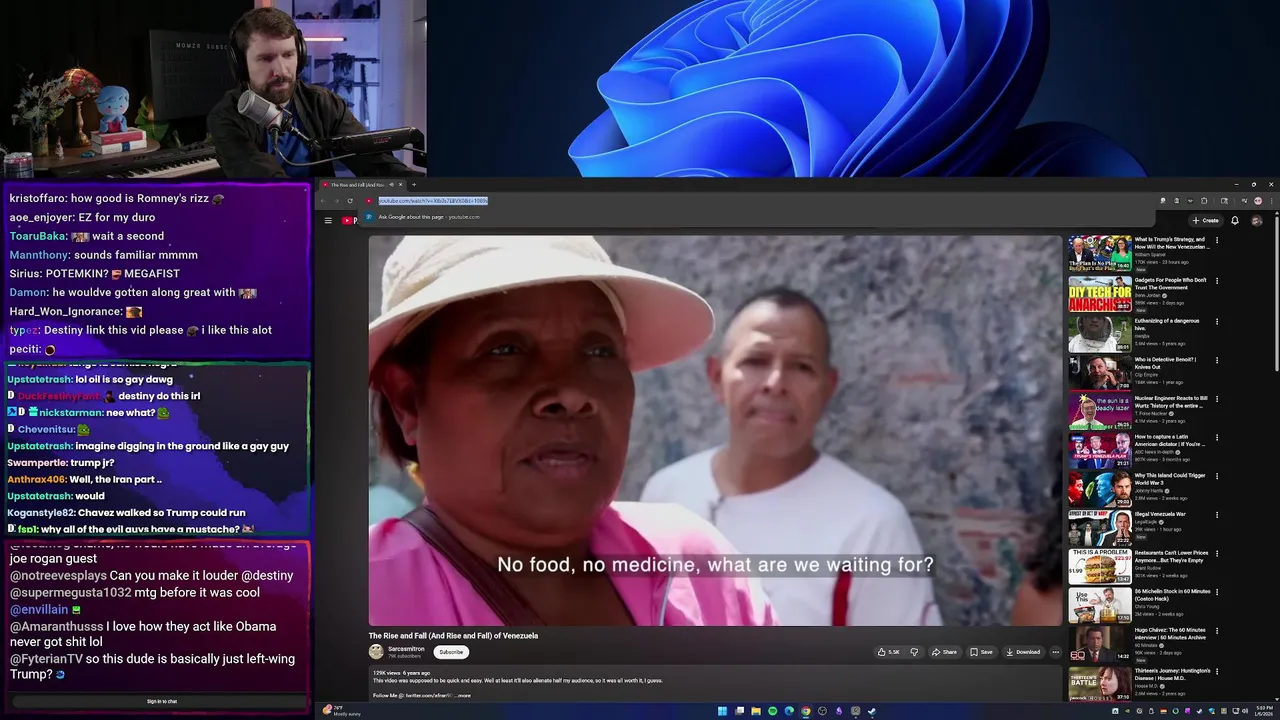1280x720 pixels.
Task: Dislike the video with thumbs down
Action: pos(914,652)
